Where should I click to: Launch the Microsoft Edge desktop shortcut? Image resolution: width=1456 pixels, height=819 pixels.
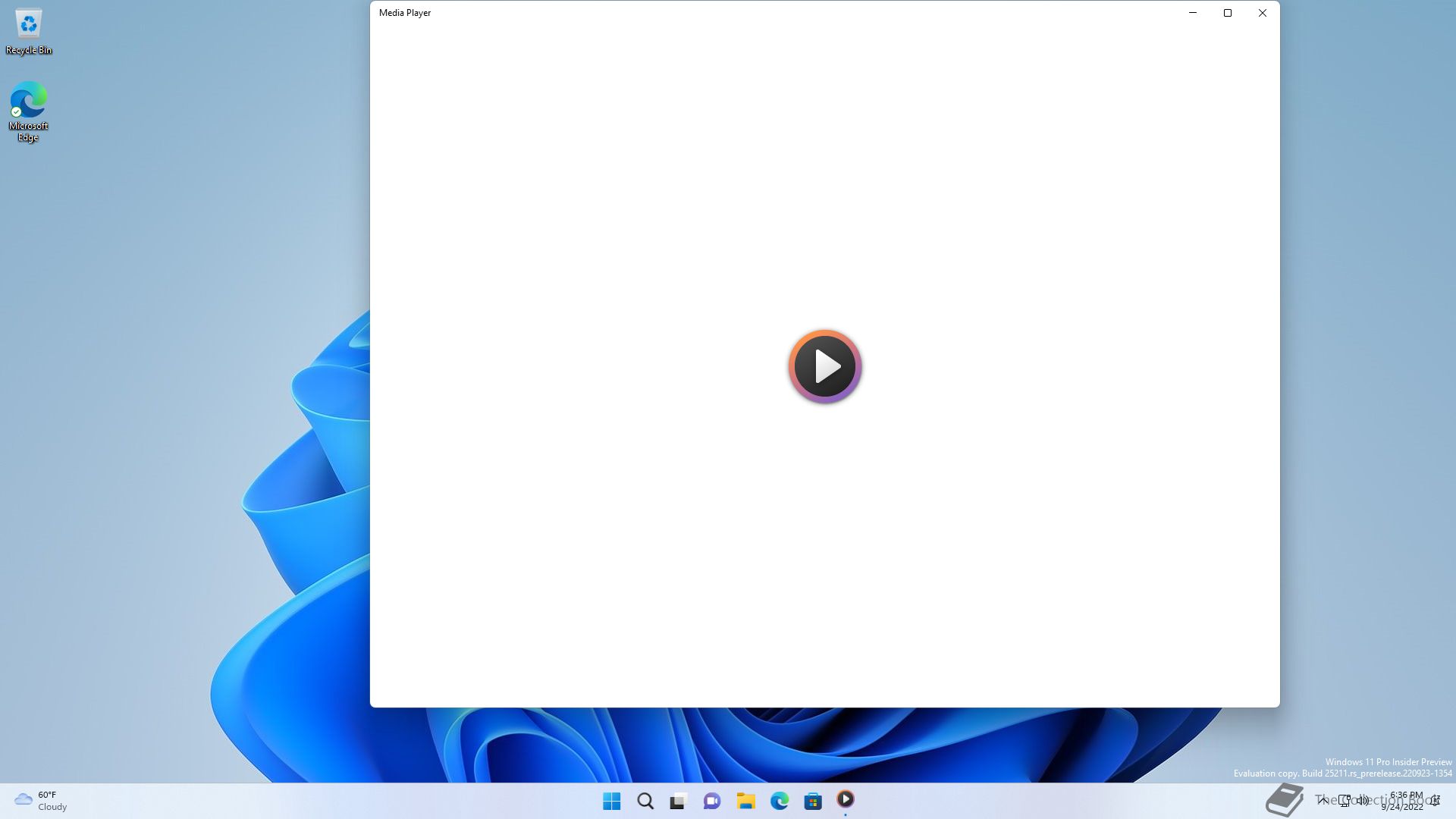pos(29,111)
